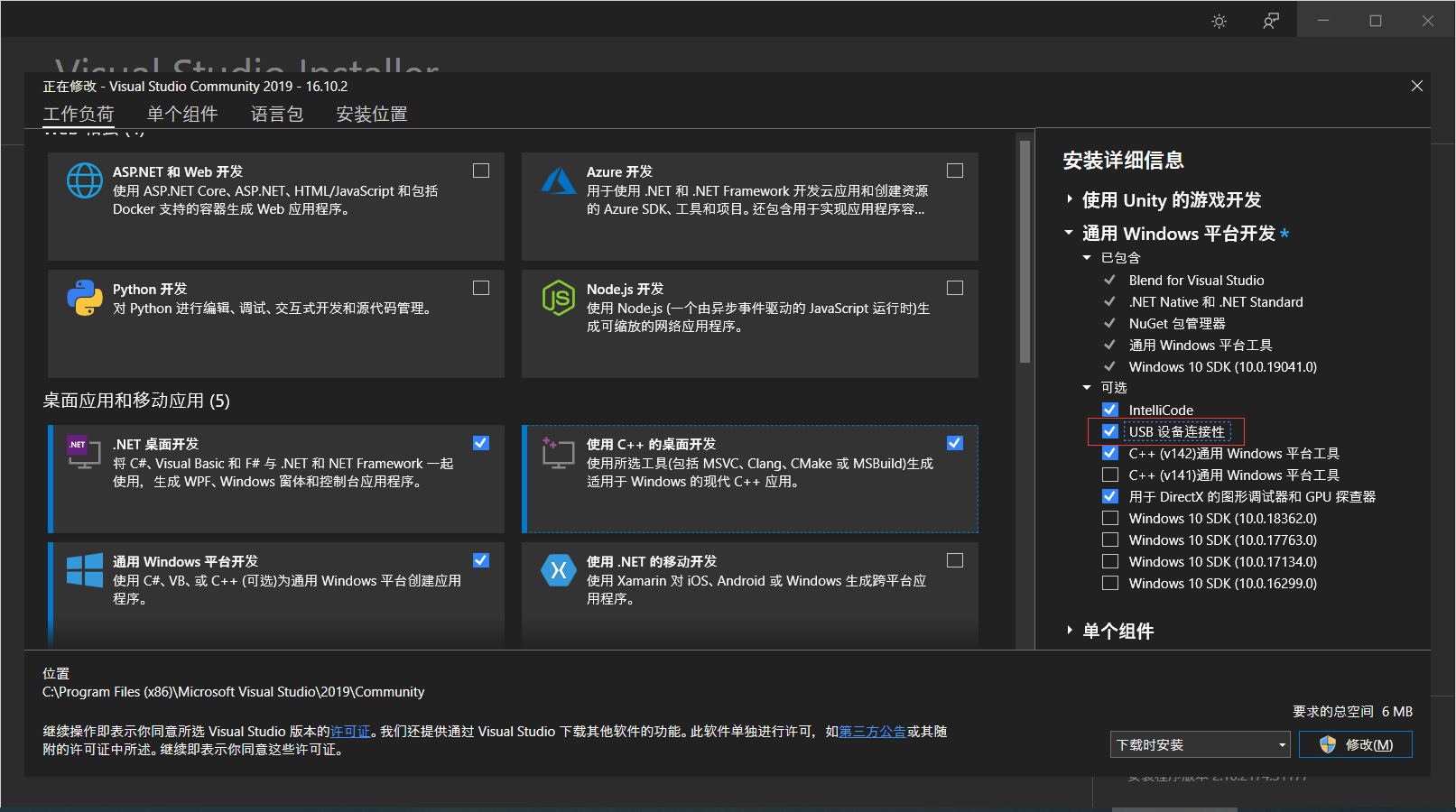Open the 许可证 license link
Screen dimensions: 1456x812
point(350,732)
